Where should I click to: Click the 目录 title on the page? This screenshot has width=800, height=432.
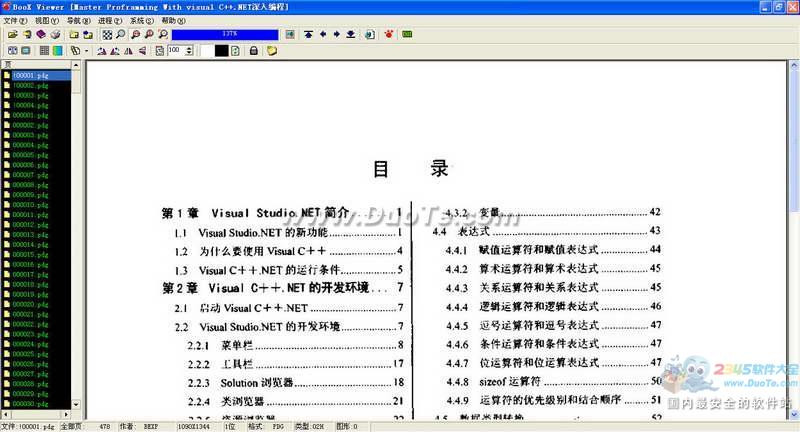point(411,169)
